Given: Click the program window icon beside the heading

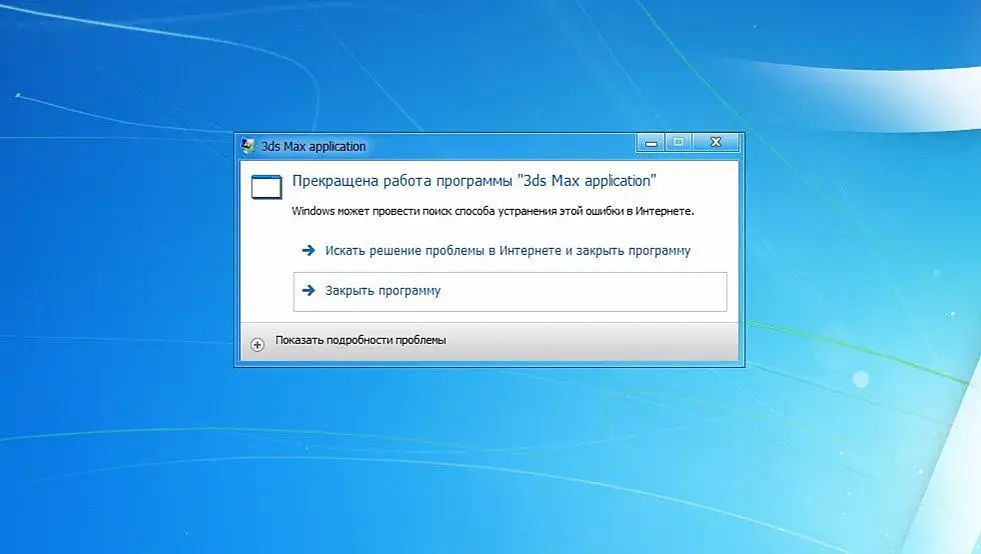Looking at the screenshot, I should [267, 187].
